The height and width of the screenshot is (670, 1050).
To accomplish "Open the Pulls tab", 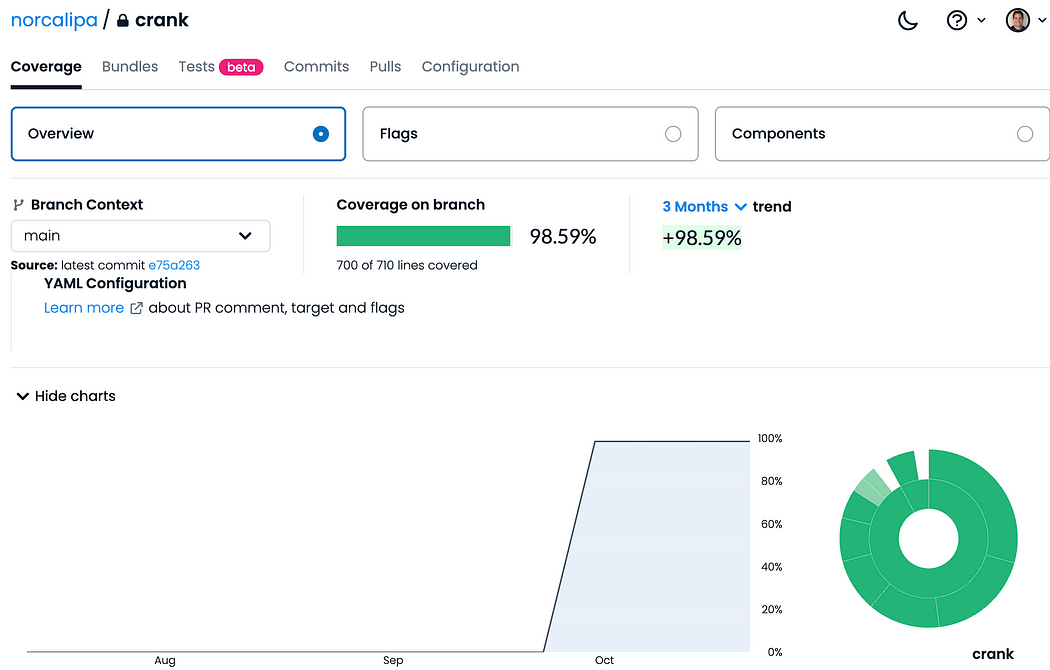I will click(x=385, y=67).
